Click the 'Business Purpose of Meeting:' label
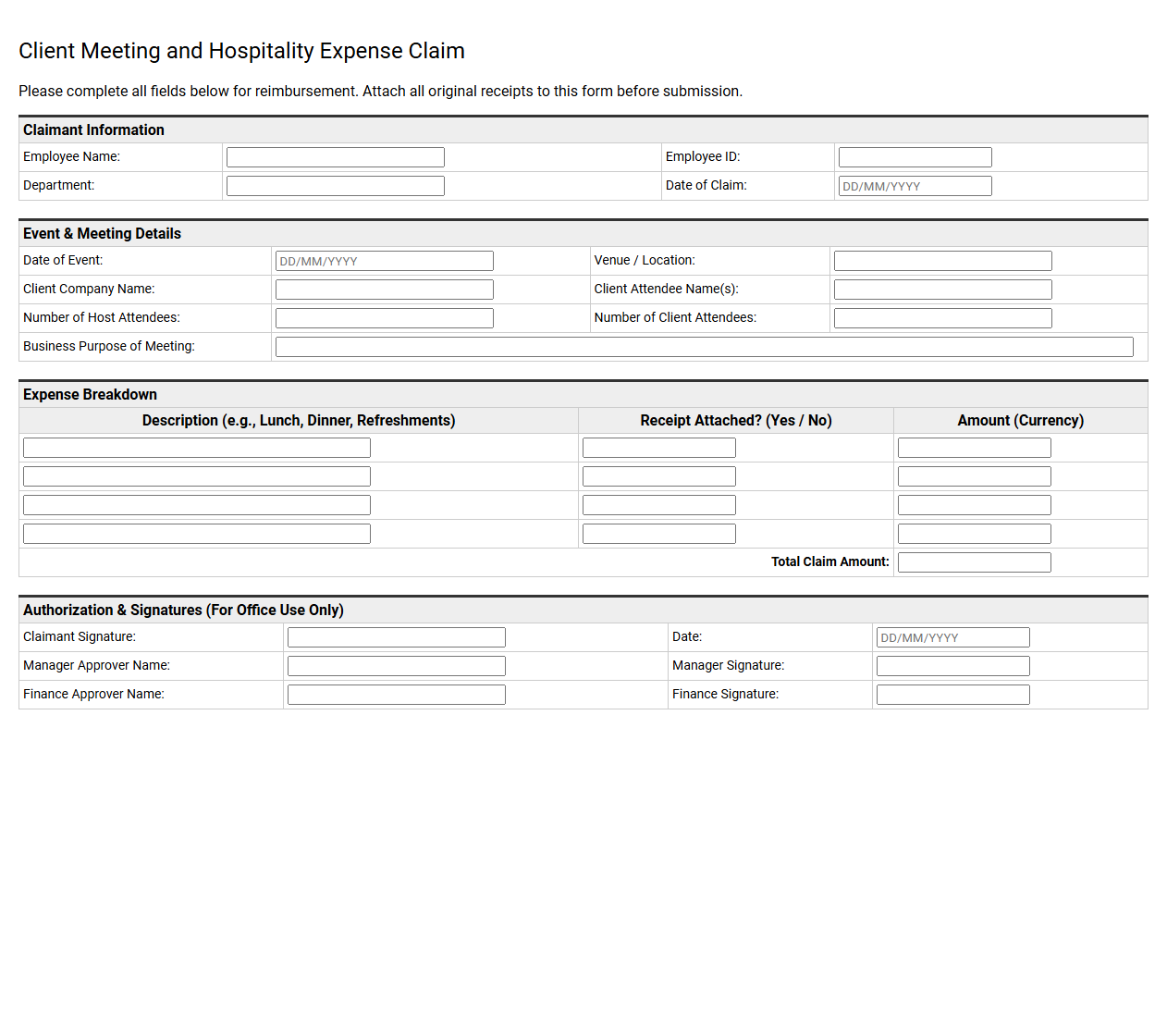The width and height of the screenshot is (1167, 1036). click(109, 347)
